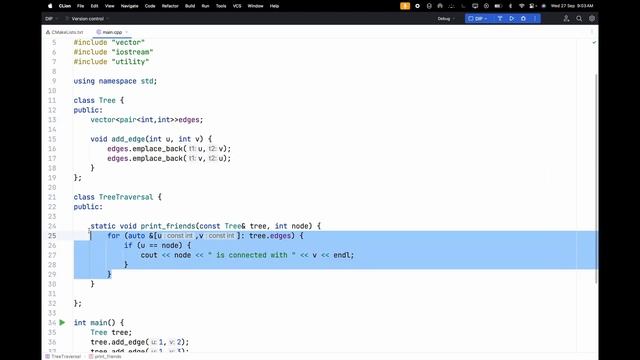Close the main.cpp tab
The height and width of the screenshot is (360, 640).
click(x=127, y=32)
